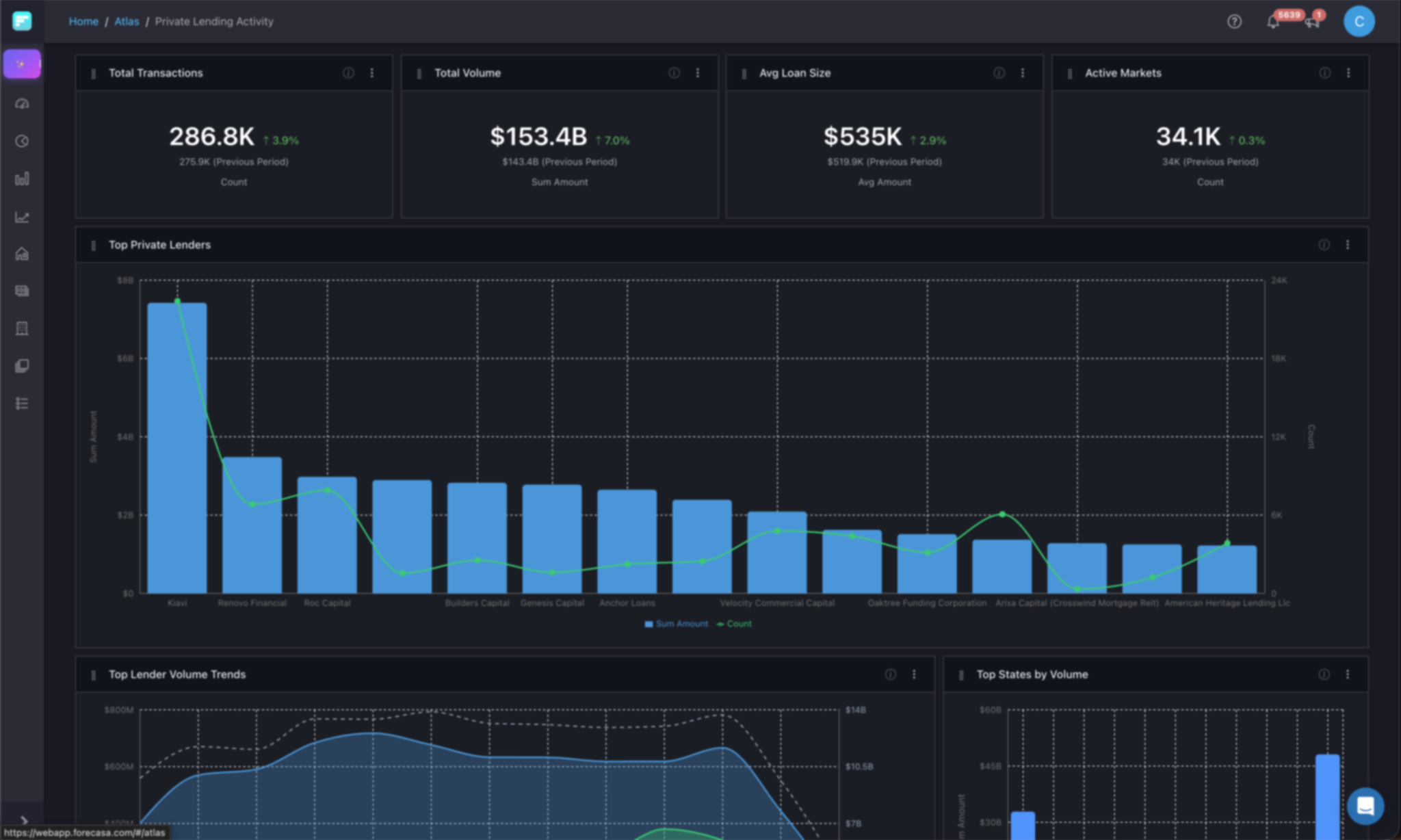
Task: Click the Atlas breadcrumb link
Action: (127, 21)
